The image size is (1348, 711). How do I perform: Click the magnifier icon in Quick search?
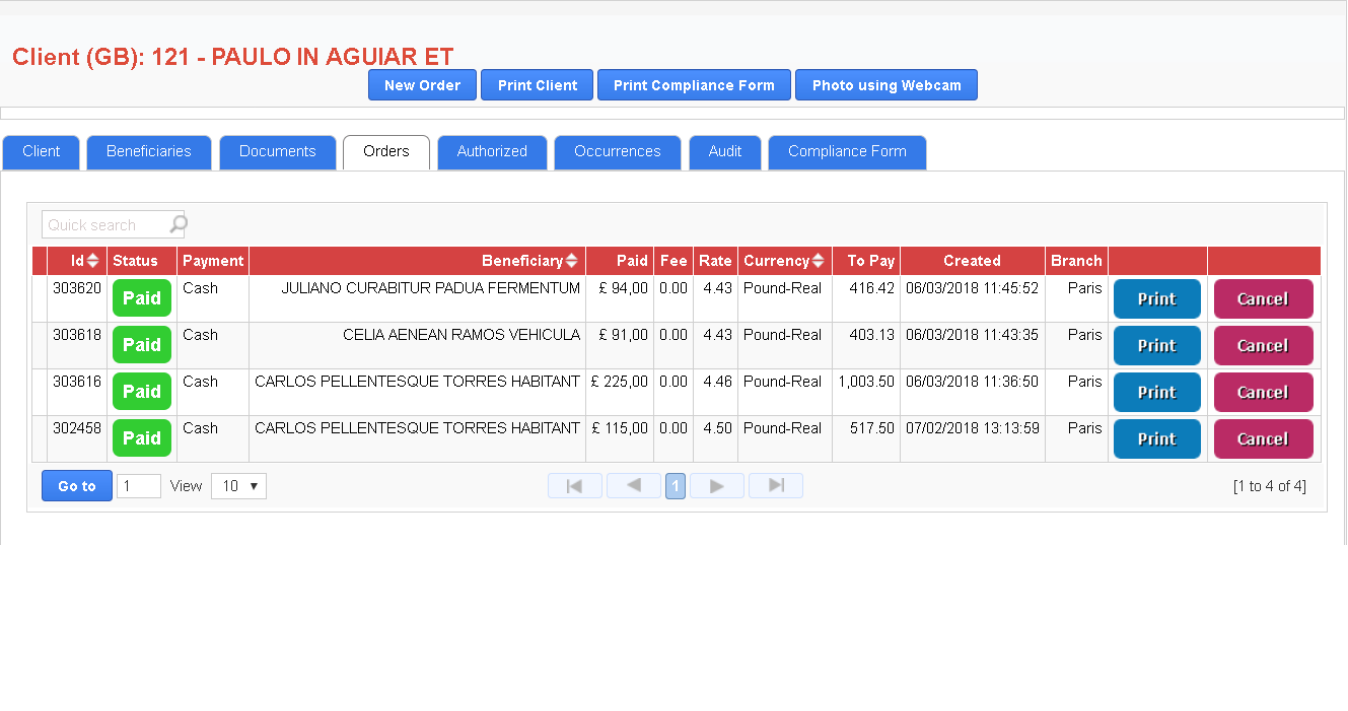pyautogui.click(x=177, y=225)
